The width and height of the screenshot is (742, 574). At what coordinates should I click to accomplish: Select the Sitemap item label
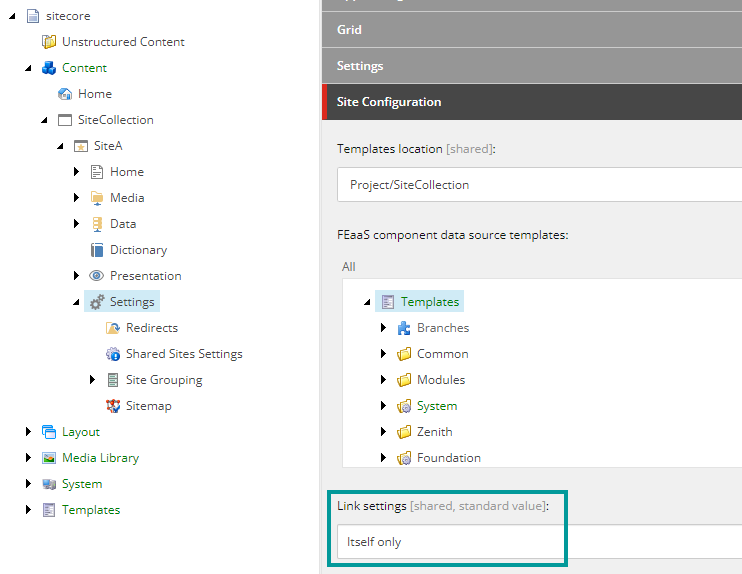pyautogui.click(x=149, y=406)
